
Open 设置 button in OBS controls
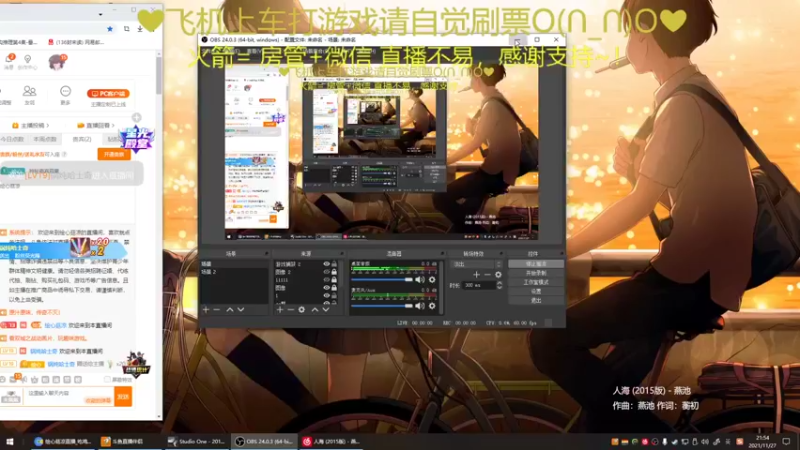click(x=536, y=291)
